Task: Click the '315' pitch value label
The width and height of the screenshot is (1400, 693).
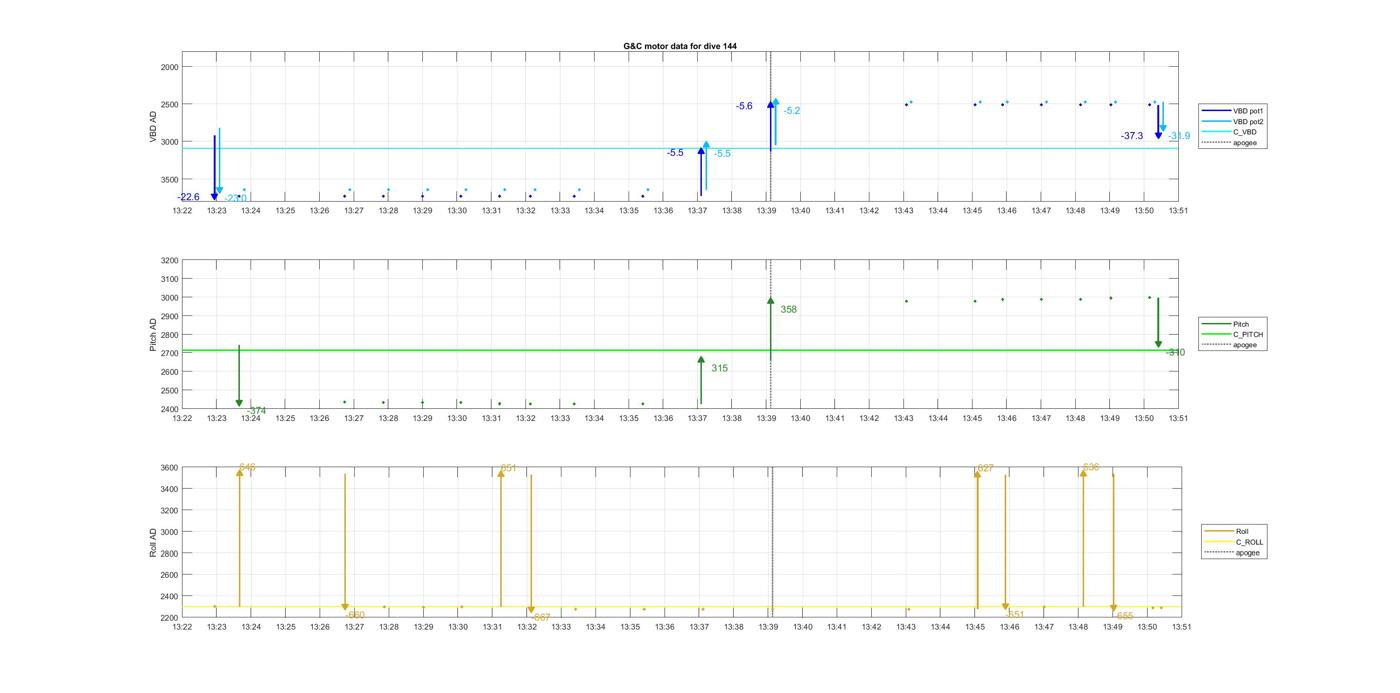Action: point(719,369)
